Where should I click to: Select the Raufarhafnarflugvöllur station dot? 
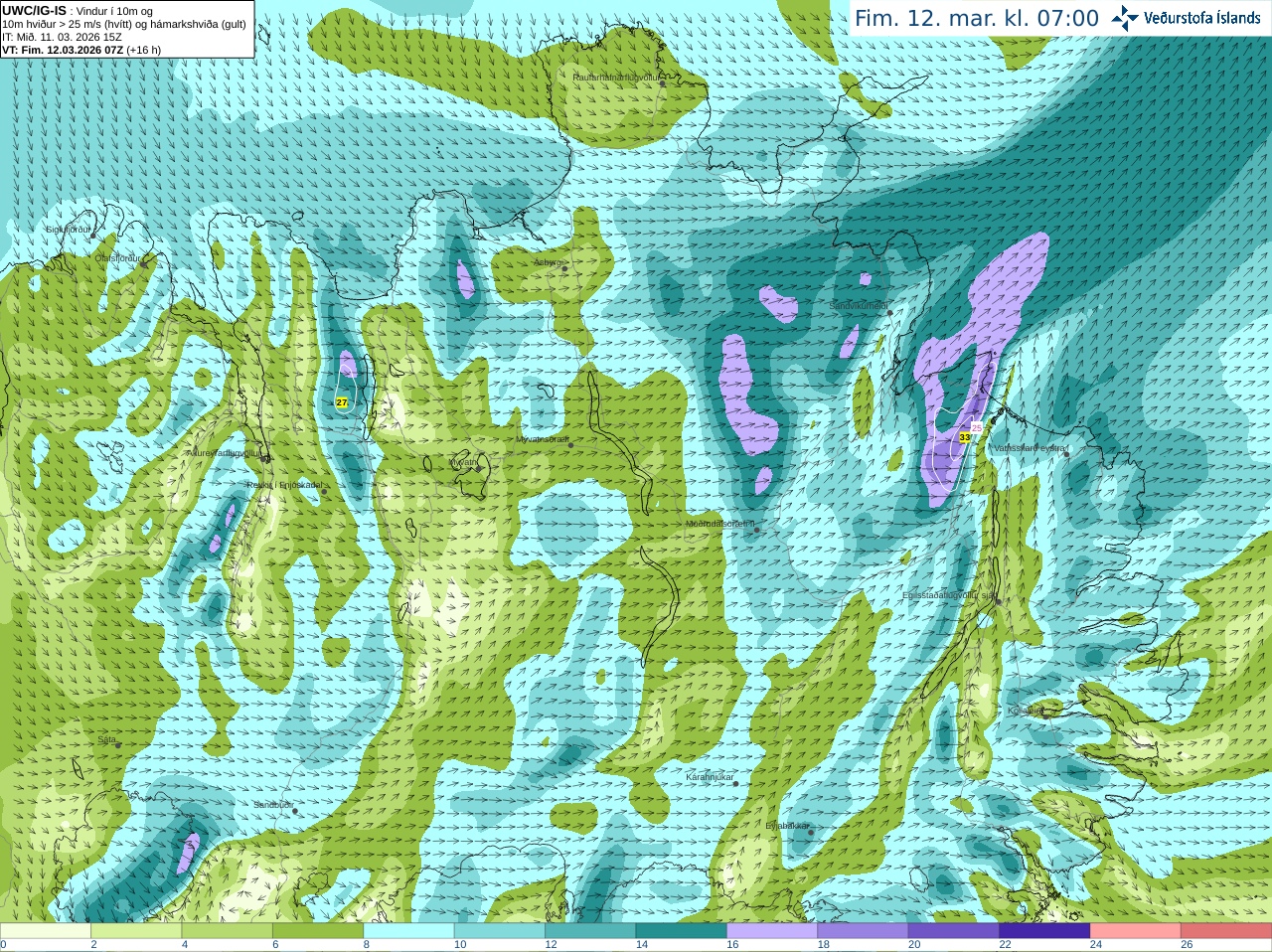[663, 83]
